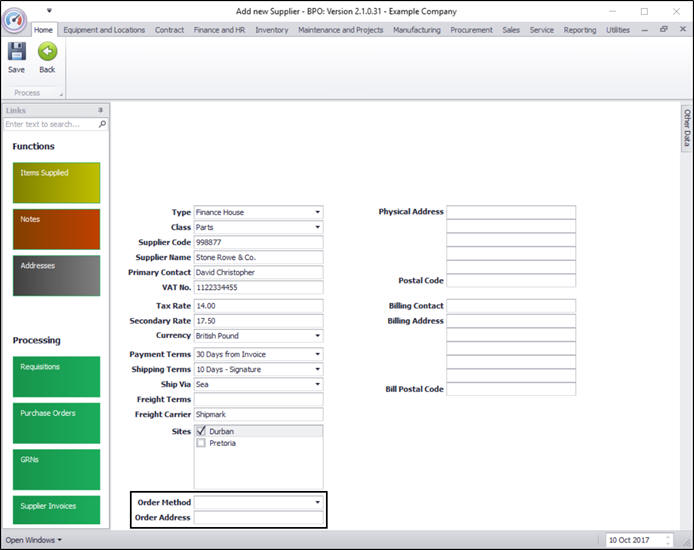
Task: Click the search magnifier icon in Links
Action: click(102, 125)
